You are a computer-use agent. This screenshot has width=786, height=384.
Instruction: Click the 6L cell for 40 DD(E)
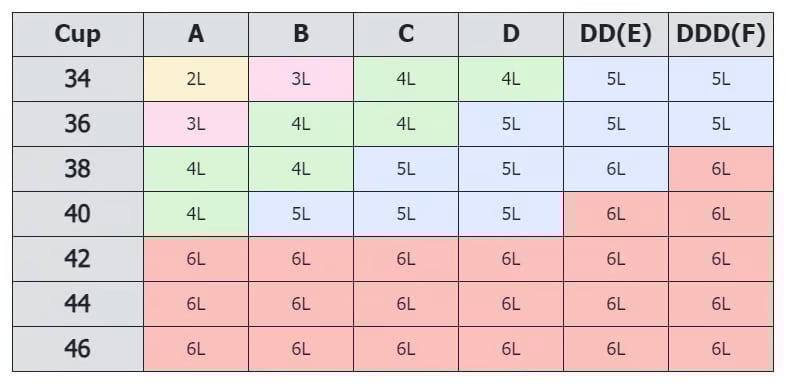tap(616, 214)
